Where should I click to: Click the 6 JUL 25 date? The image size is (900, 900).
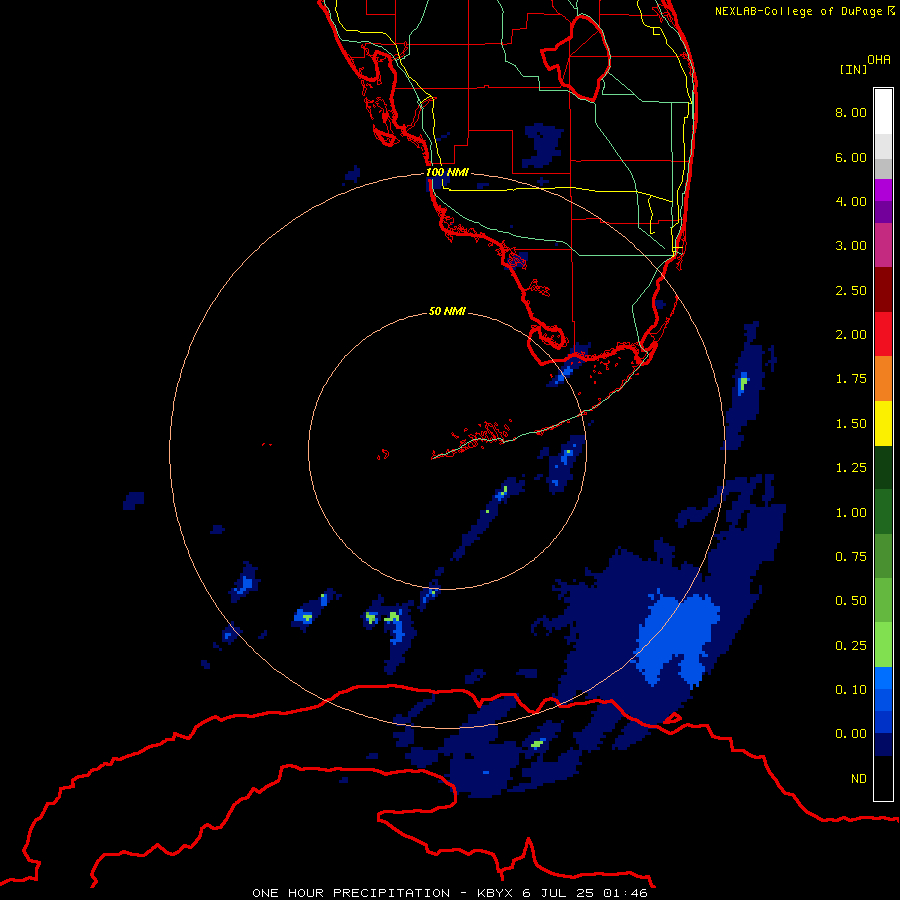point(558,893)
